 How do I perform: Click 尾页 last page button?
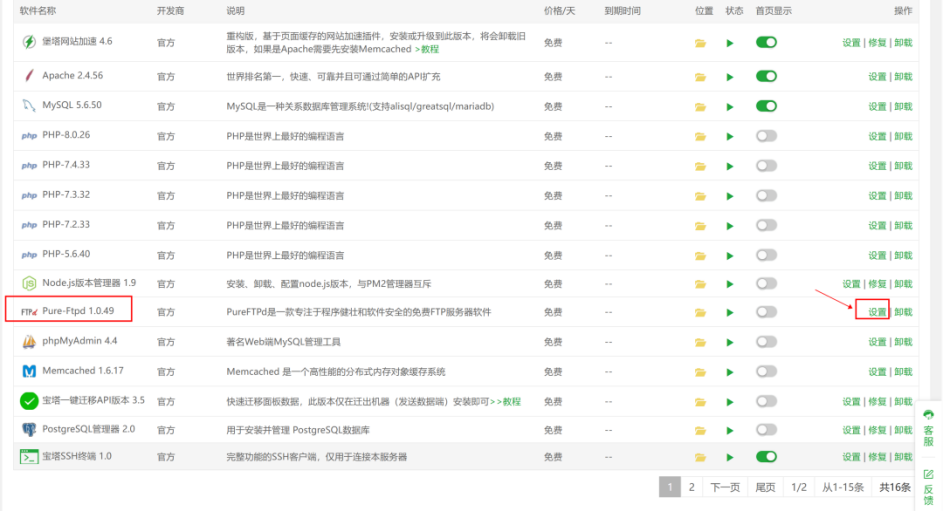point(765,487)
